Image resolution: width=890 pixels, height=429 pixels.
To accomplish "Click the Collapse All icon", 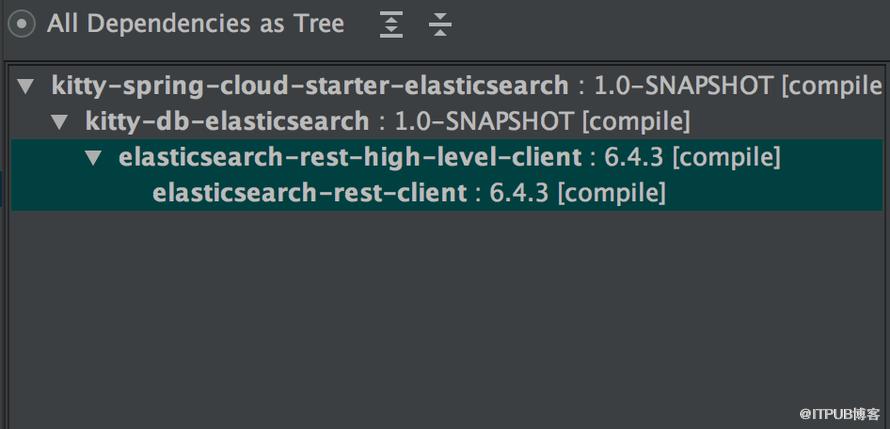I will tap(440, 24).
